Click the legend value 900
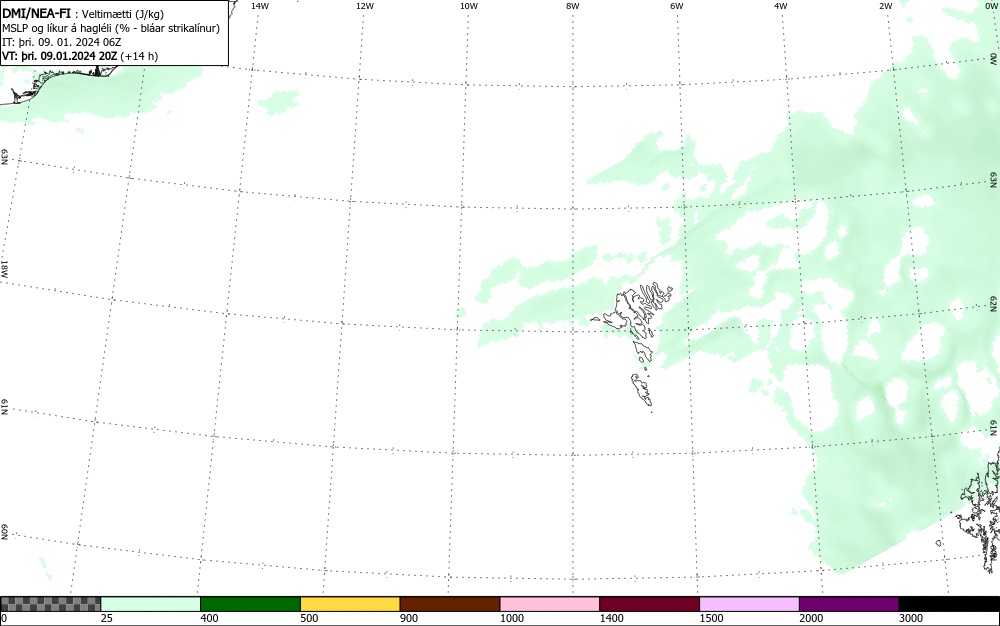The height and width of the screenshot is (626, 1000). coord(409,618)
